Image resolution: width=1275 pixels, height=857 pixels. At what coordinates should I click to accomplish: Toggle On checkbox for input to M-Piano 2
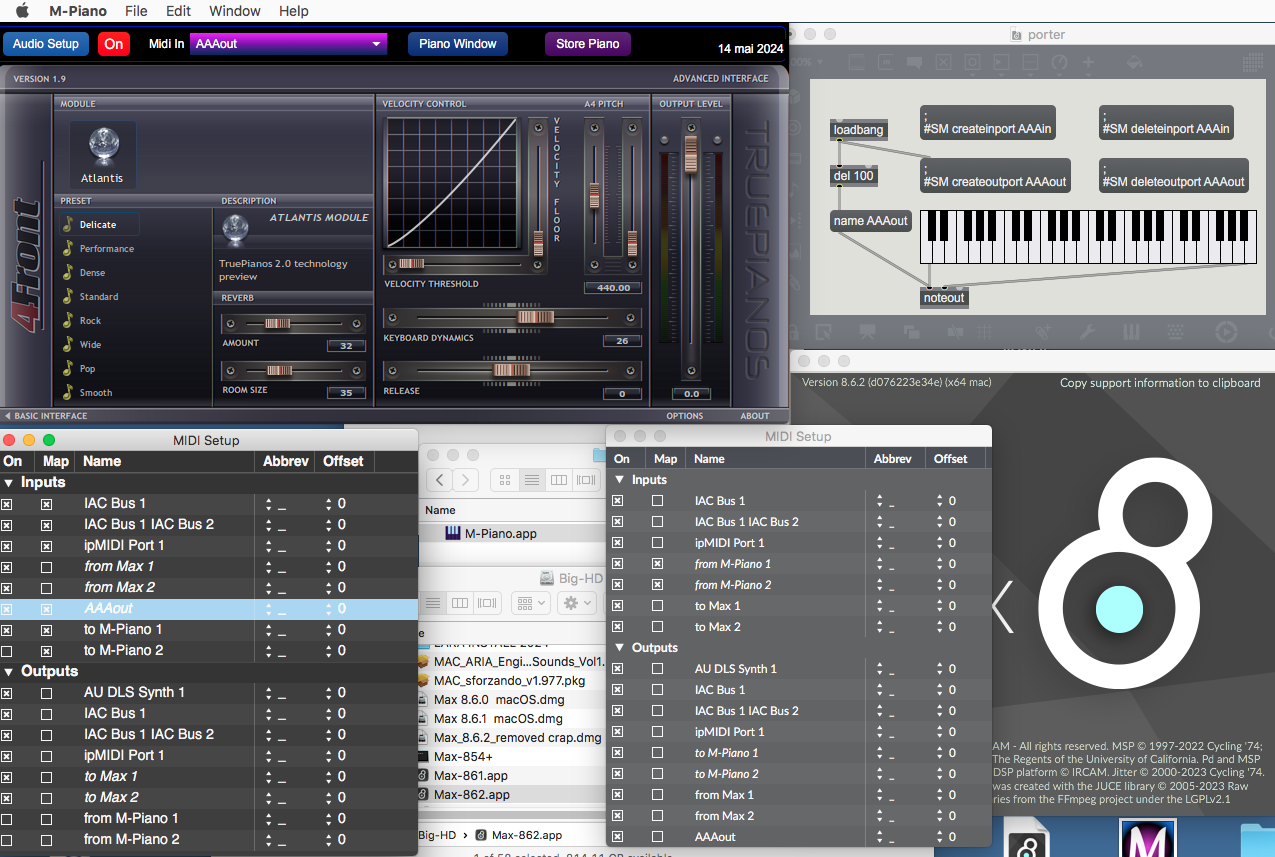tap(7, 651)
